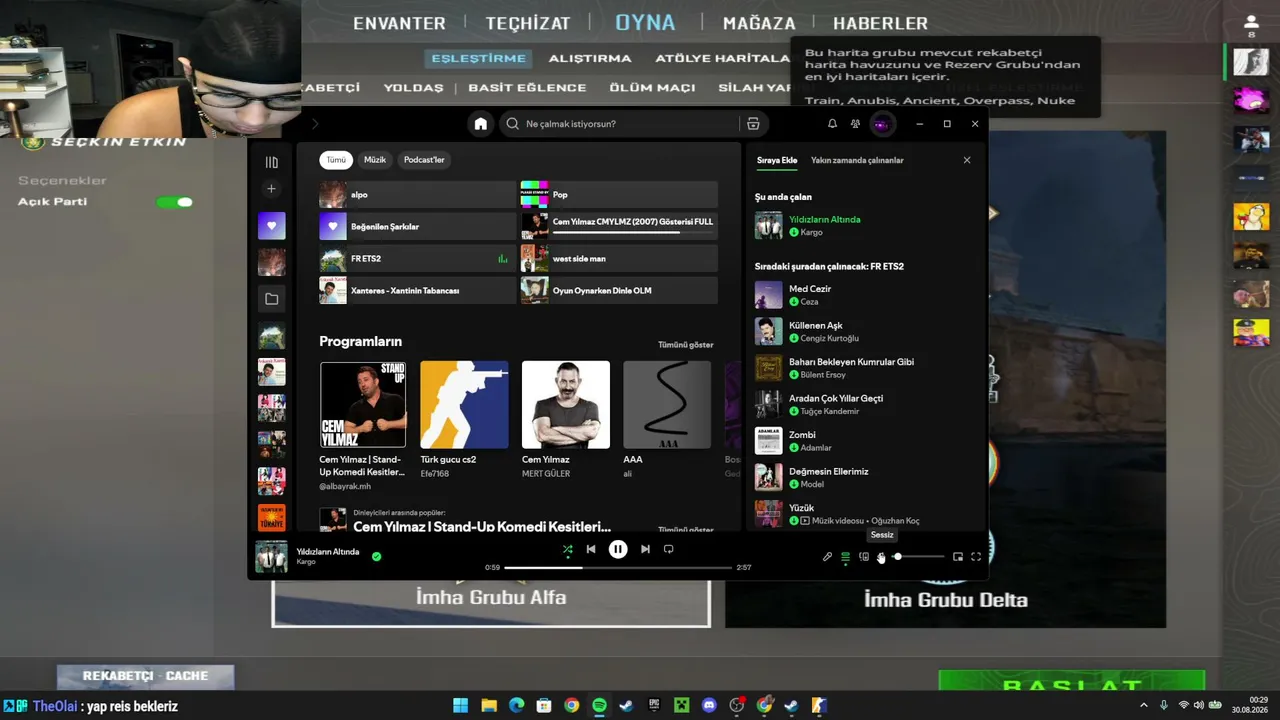Select the Podcast'ler filter chip
The image size is (1280, 720).
424,160
